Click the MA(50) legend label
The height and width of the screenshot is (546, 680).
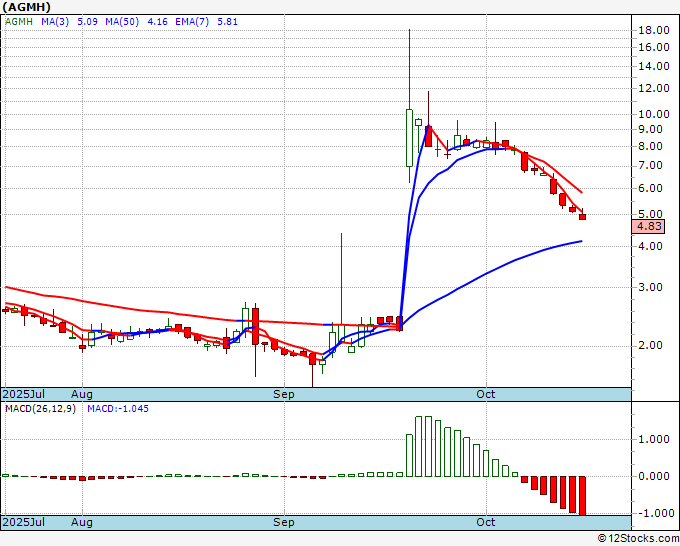(x=122, y=22)
